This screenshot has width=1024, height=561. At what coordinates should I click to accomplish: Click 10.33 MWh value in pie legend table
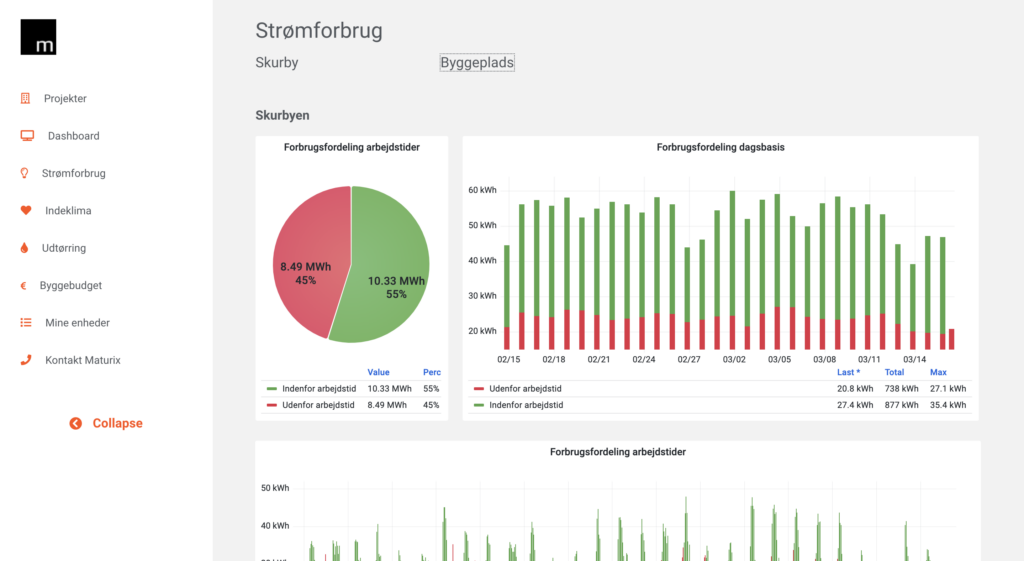tap(389, 389)
